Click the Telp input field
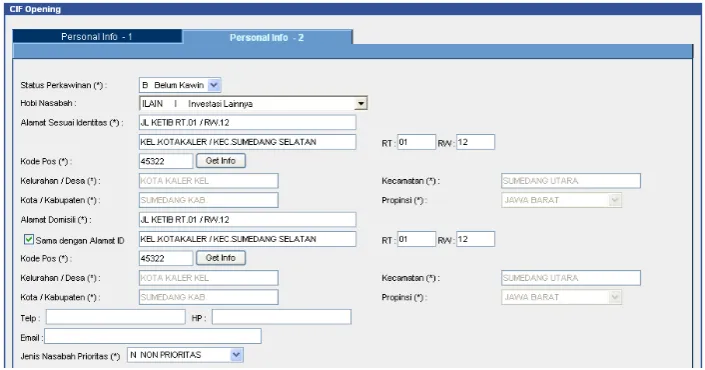Screen dimensions: 705x370 click(x=116, y=317)
